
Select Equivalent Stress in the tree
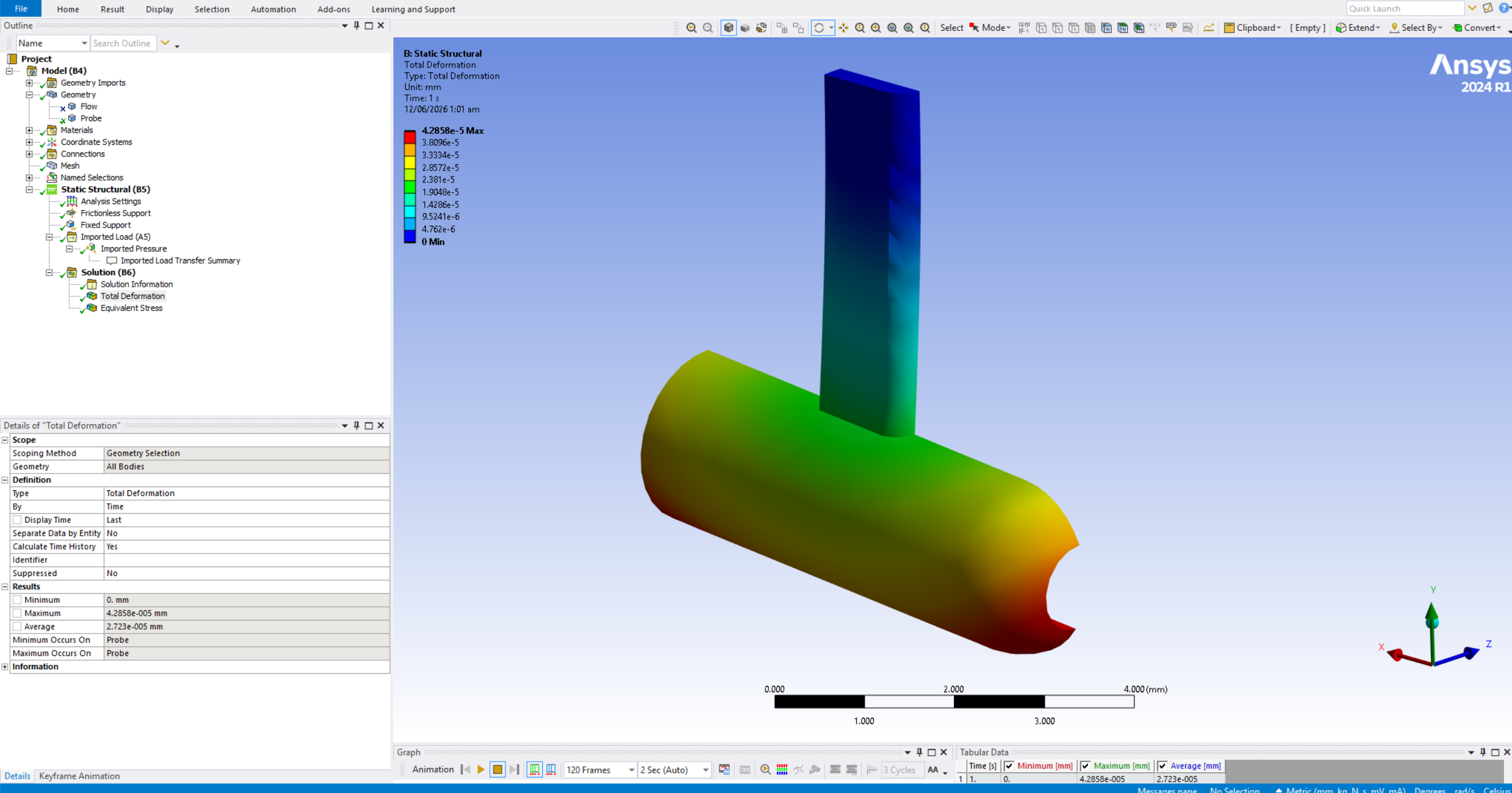coord(132,308)
